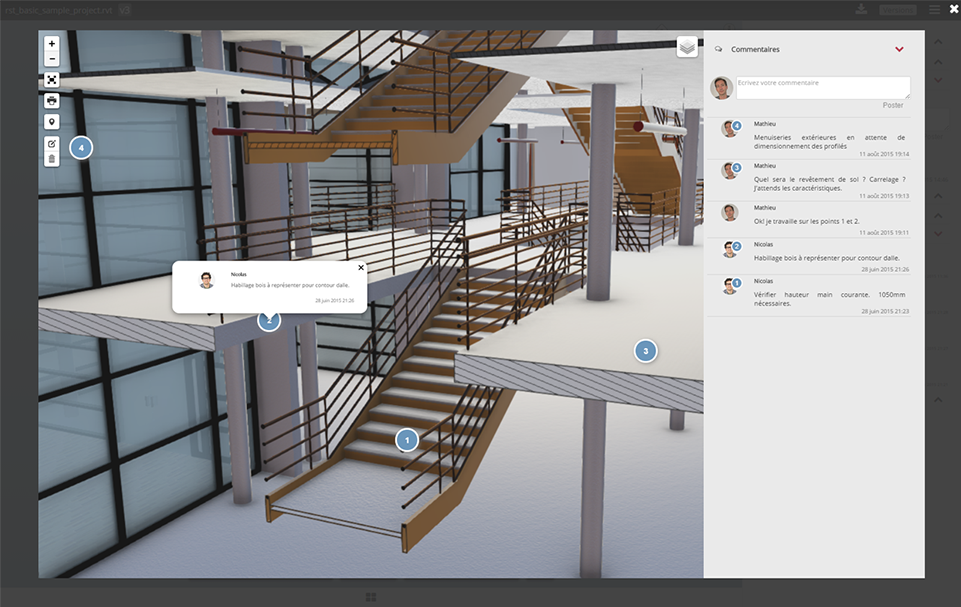
Task: Click annotation marker 3 on the floor slab
Action: 645,351
